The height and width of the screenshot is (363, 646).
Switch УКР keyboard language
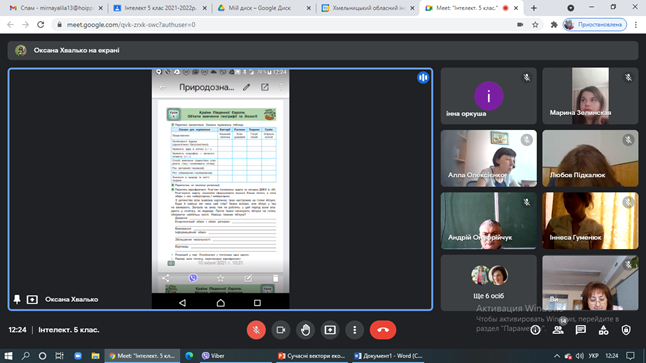point(593,356)
